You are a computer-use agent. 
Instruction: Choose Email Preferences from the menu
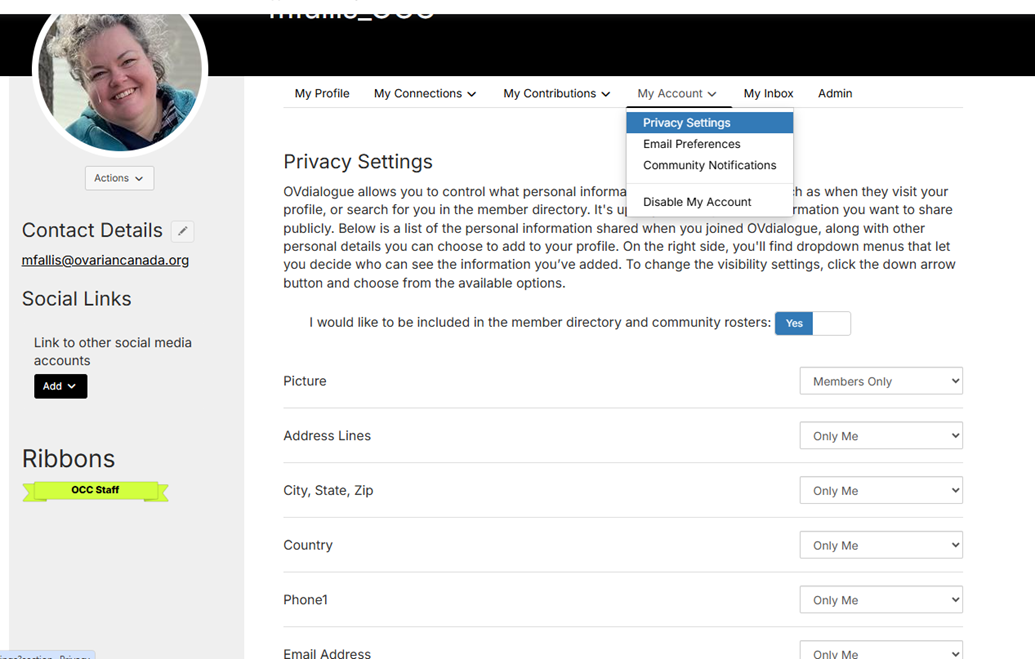point(691,144)
